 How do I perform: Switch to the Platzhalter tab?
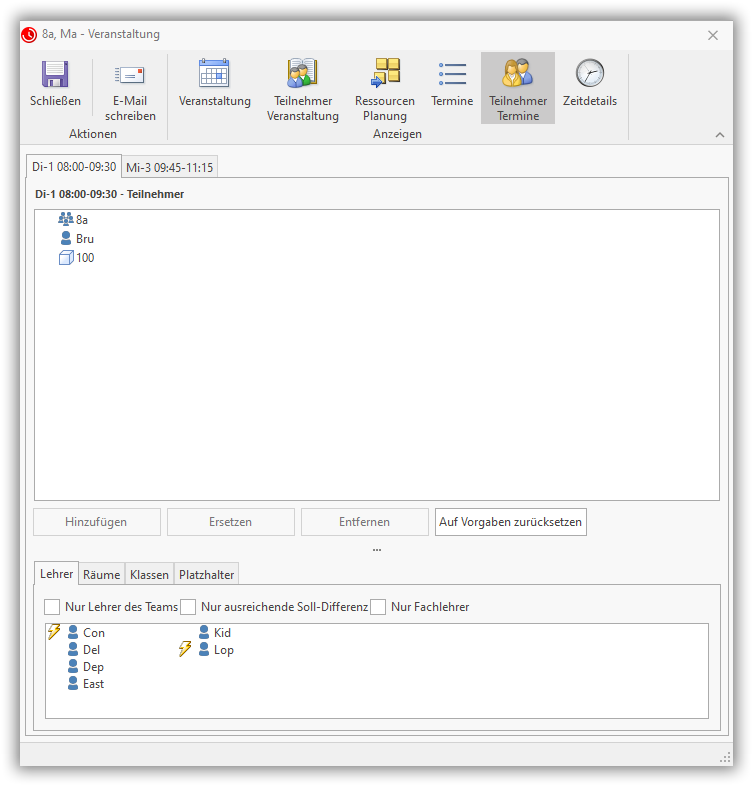click(207, 574)
